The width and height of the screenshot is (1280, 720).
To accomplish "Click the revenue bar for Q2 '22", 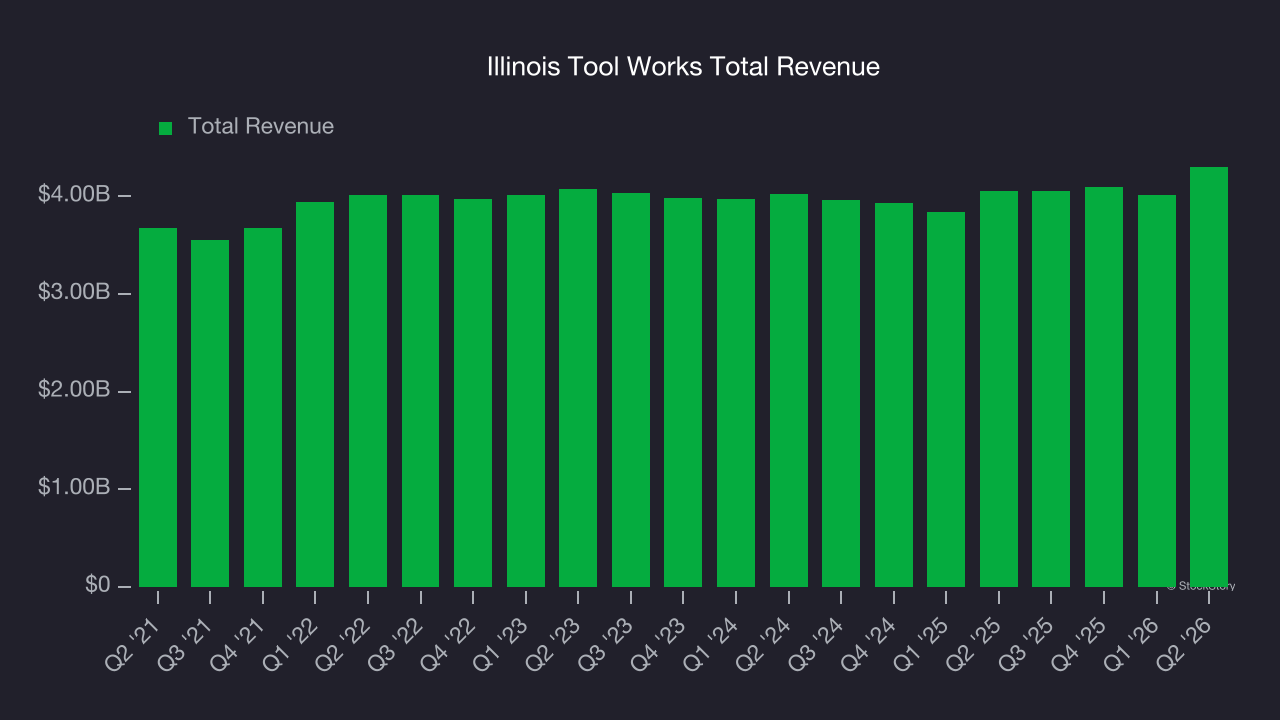I will (368, 391).
